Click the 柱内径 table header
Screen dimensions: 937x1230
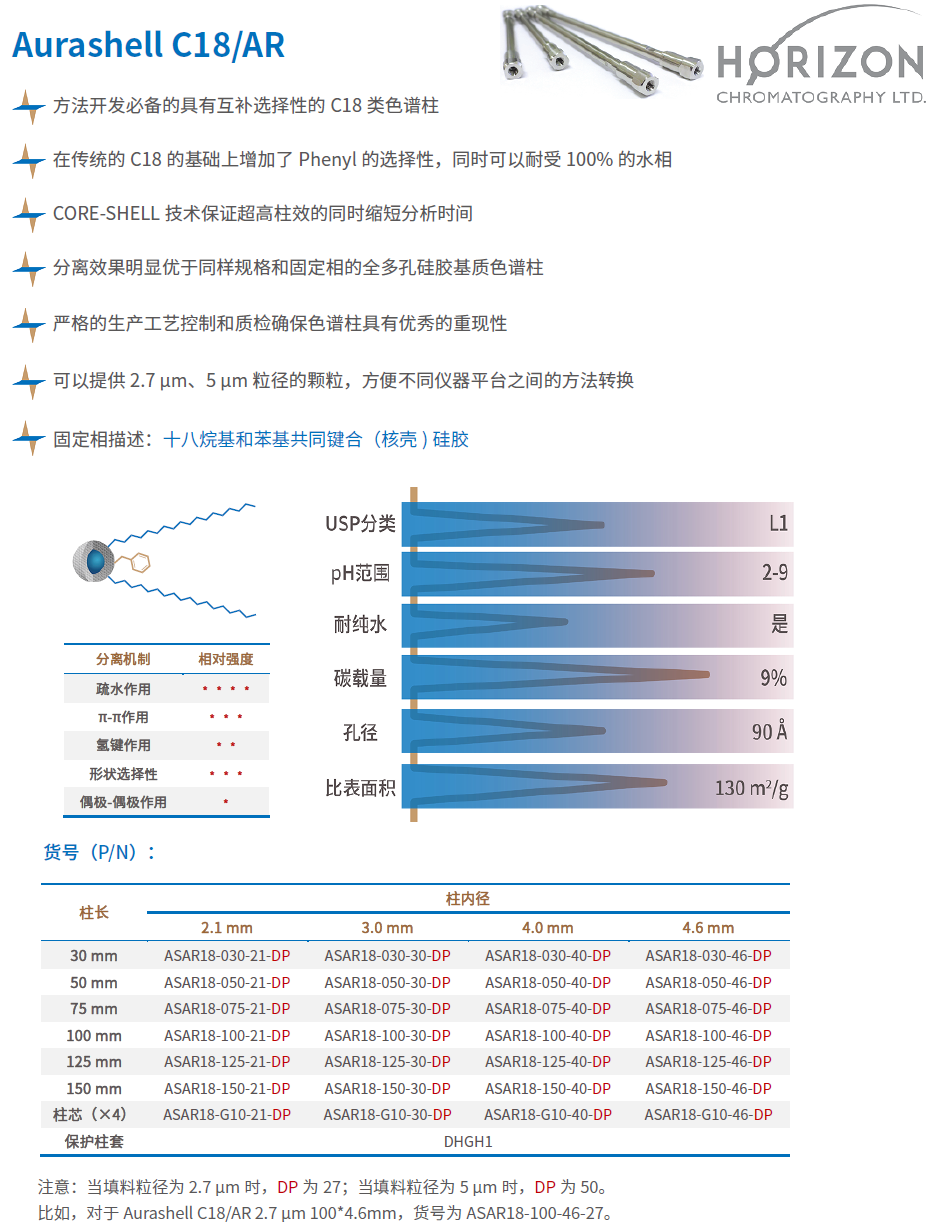pos(467,898)
